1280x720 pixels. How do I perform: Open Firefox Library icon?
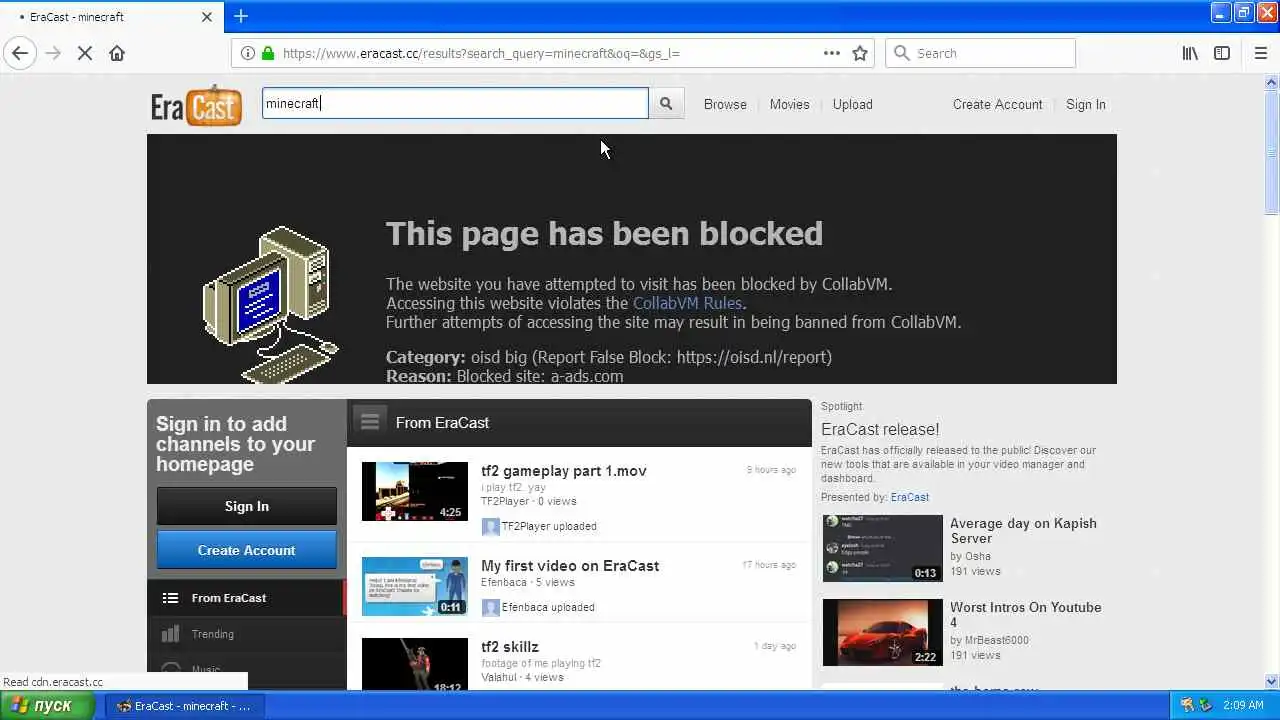tap(1190, 53)
